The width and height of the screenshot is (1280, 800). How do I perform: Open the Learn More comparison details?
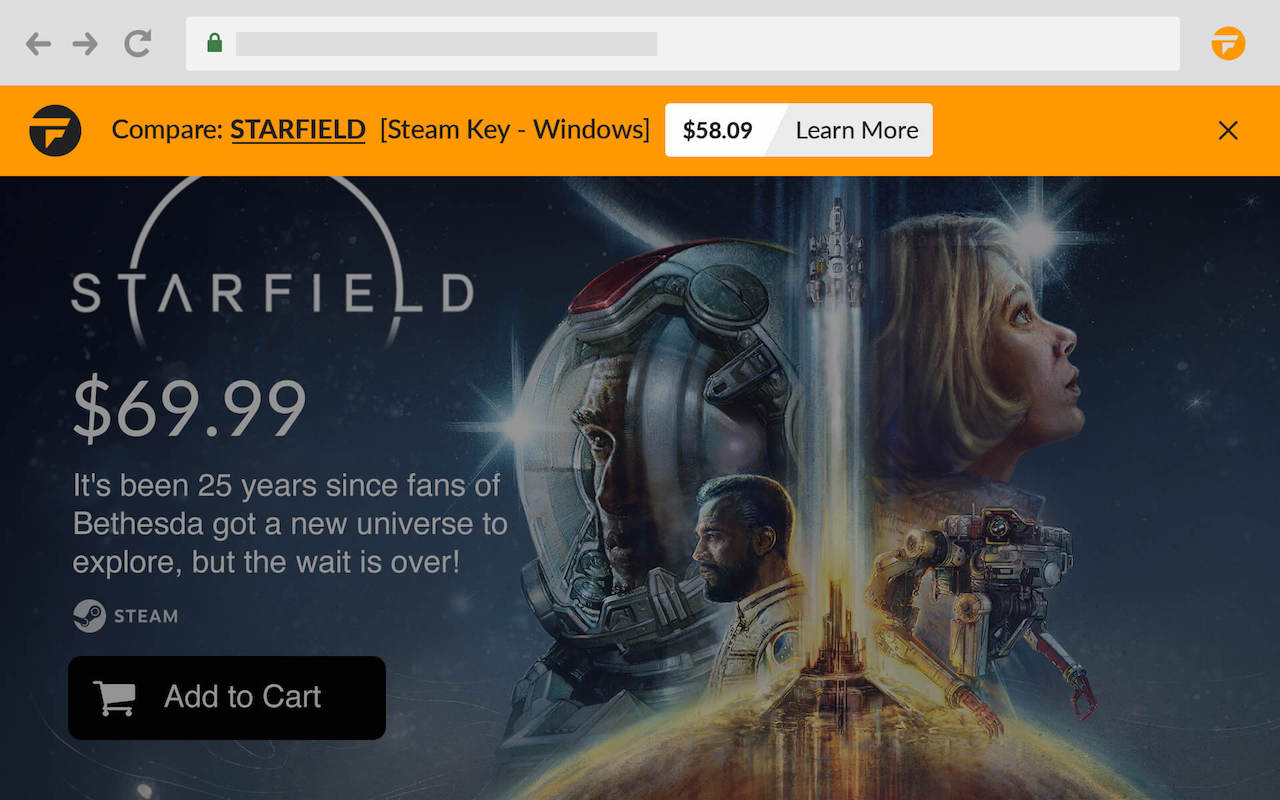click(x=856, y=130)
